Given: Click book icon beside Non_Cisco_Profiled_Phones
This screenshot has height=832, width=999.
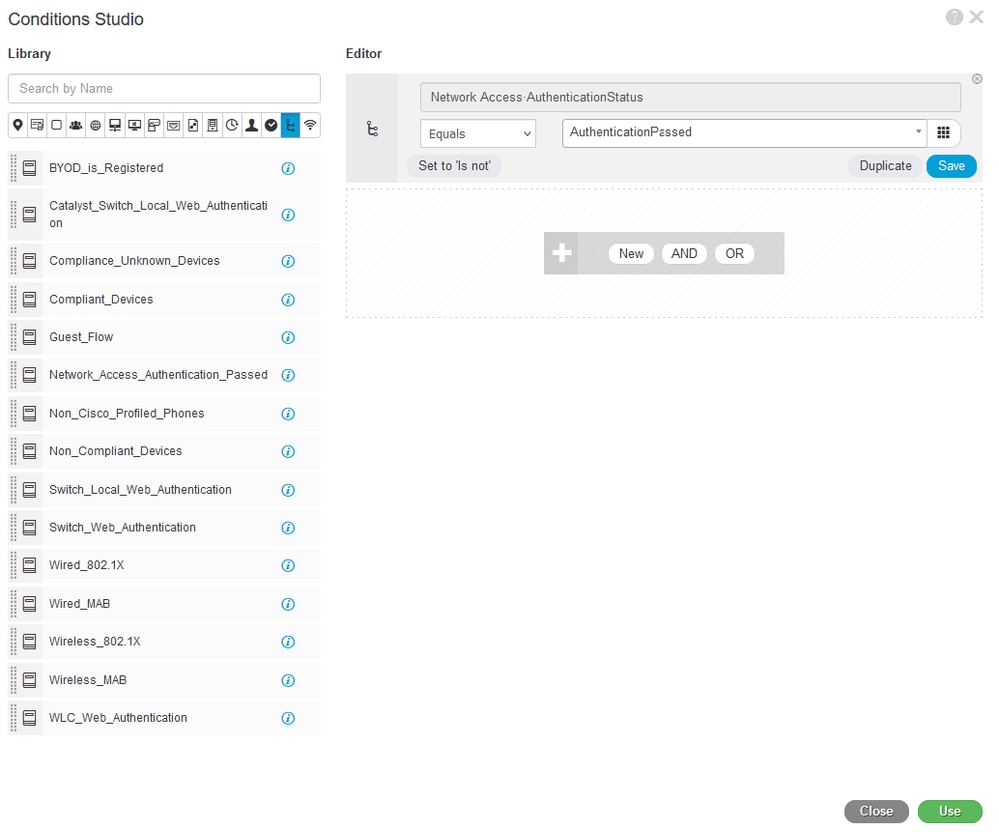Looking at the screenshot, I should click(x=29, y=413).
